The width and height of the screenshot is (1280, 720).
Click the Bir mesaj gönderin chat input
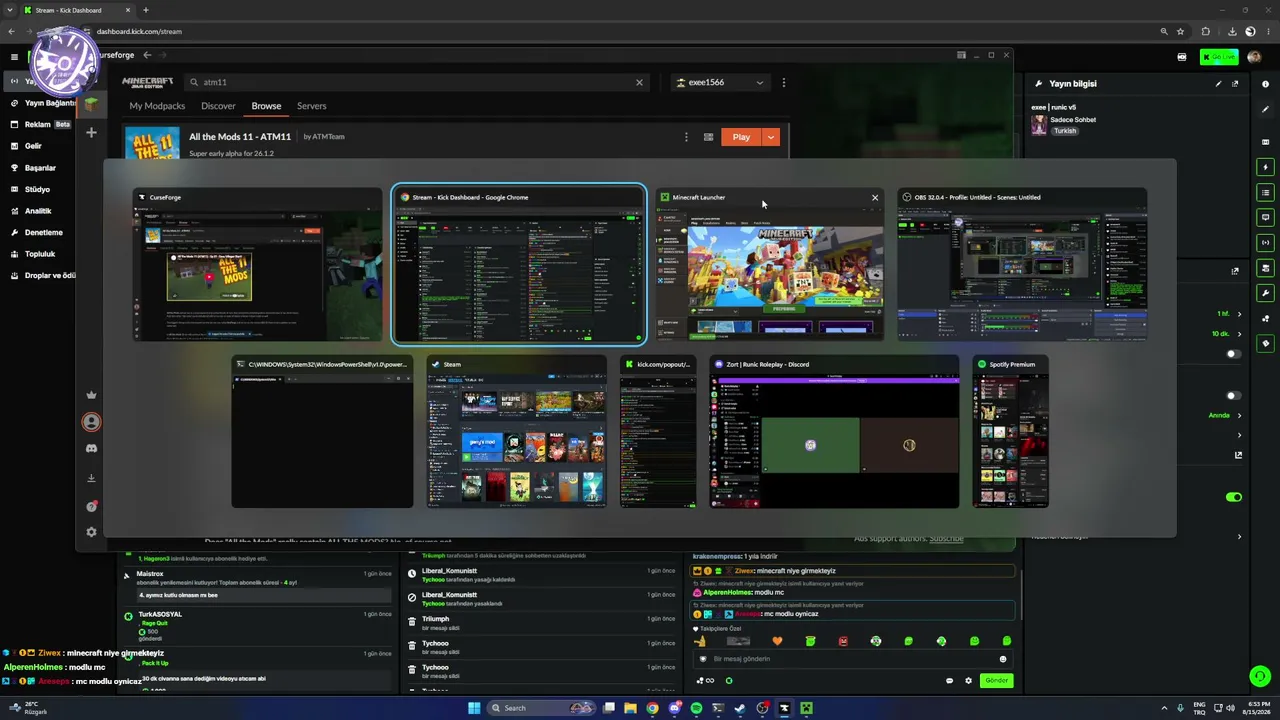tap(853, 659)
